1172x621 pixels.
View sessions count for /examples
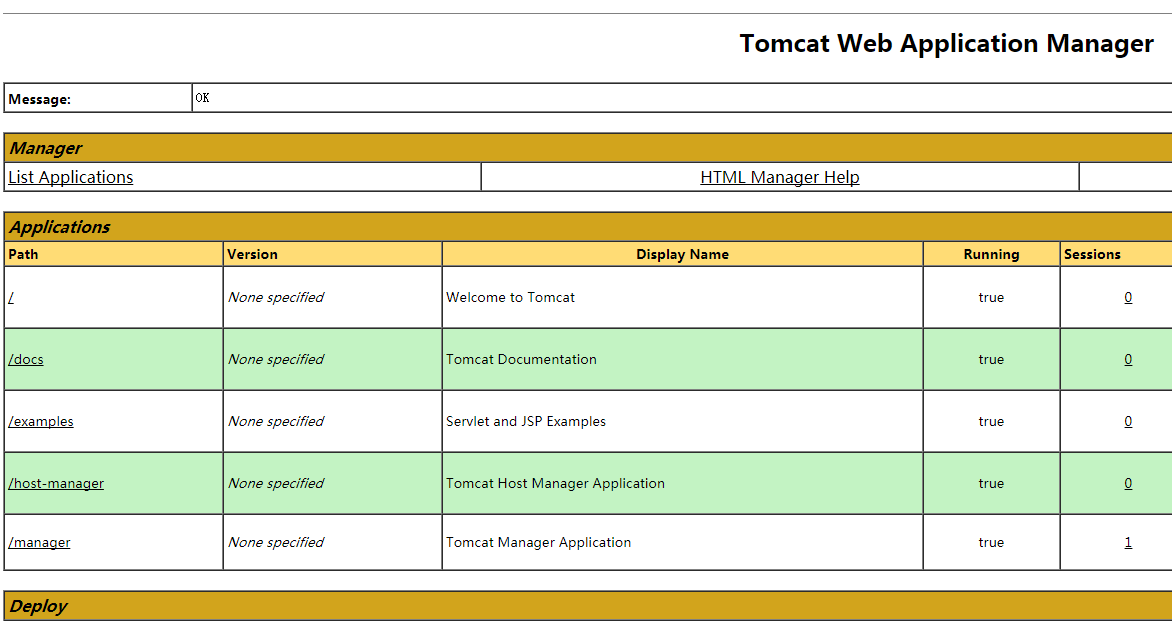1128,421
